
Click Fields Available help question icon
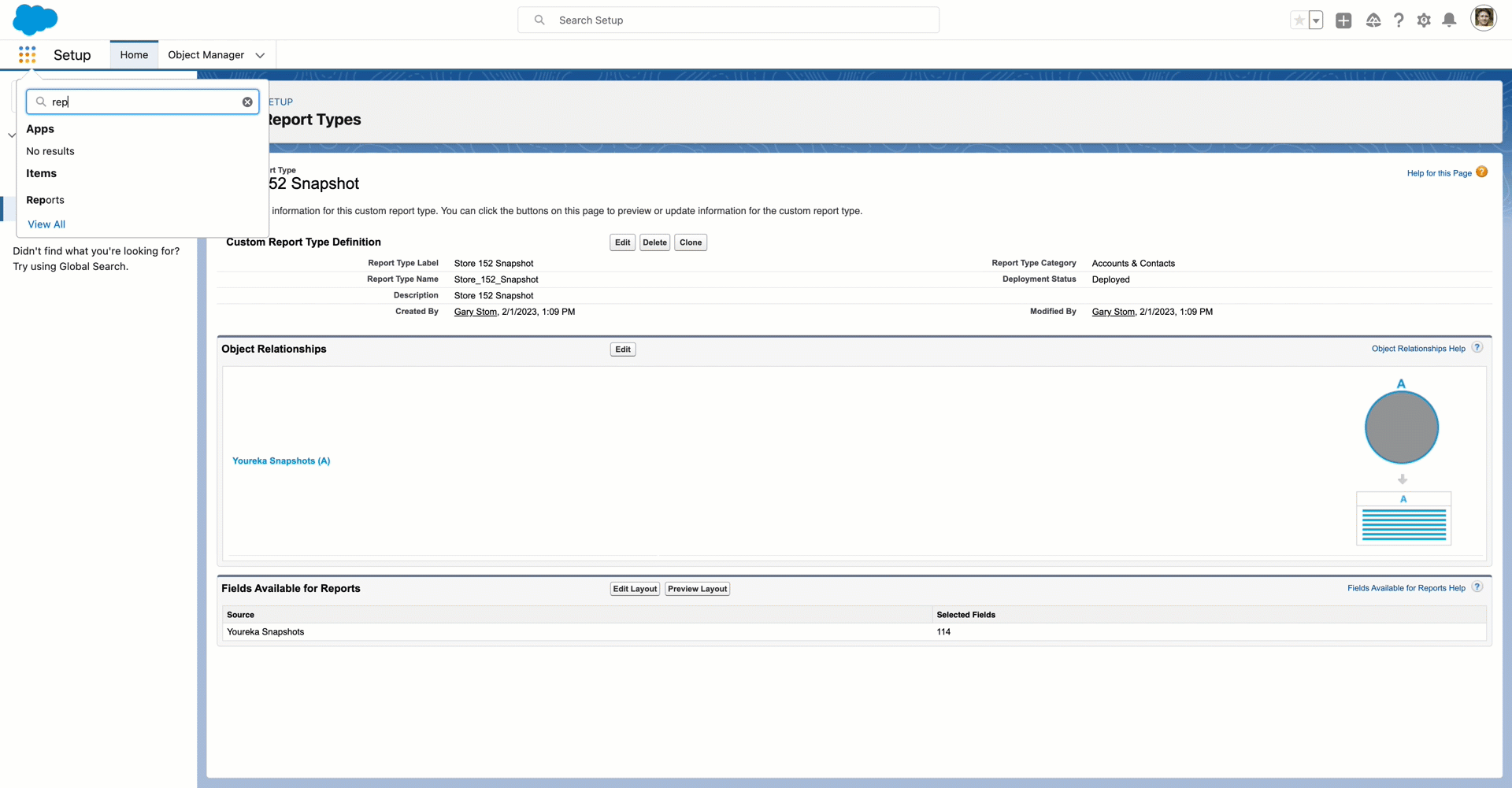click(1477, 586)
